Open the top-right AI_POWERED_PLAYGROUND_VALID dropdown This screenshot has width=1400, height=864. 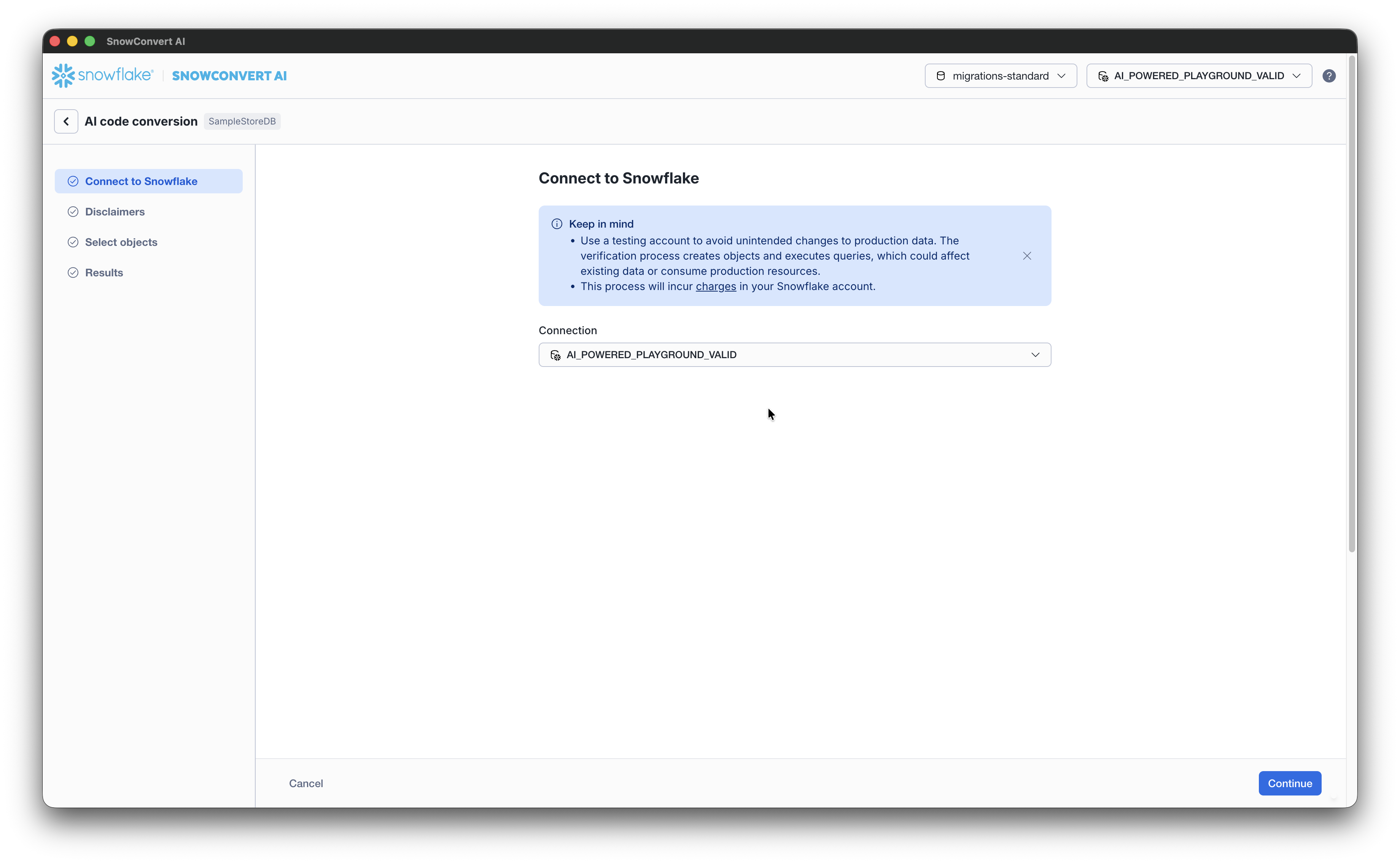[x=1198, y=76]
